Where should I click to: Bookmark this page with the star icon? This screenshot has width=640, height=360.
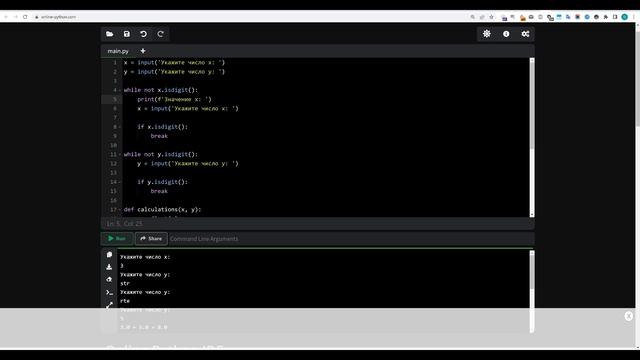click(491, 17)
